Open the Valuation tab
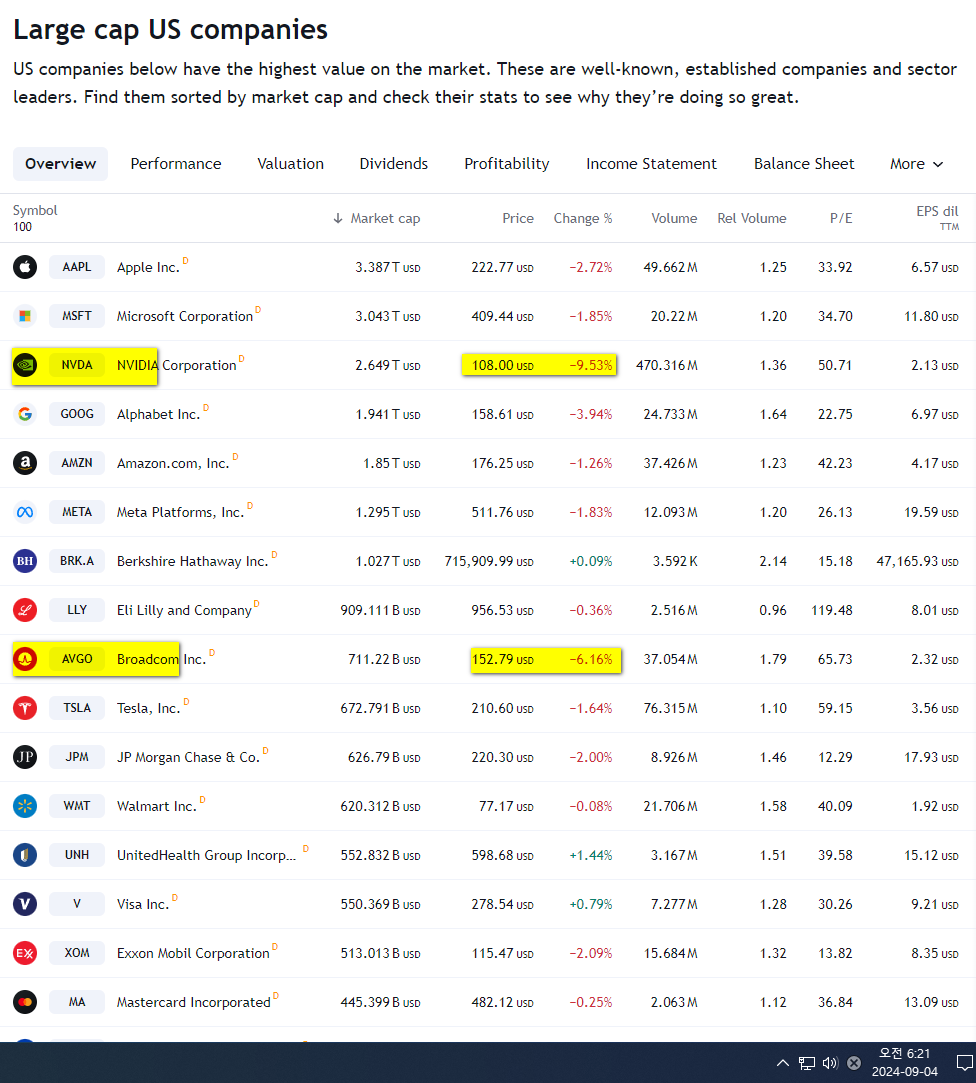This screenshot has width=976, height=1083. pyautogui.click(x=291, y=164)
